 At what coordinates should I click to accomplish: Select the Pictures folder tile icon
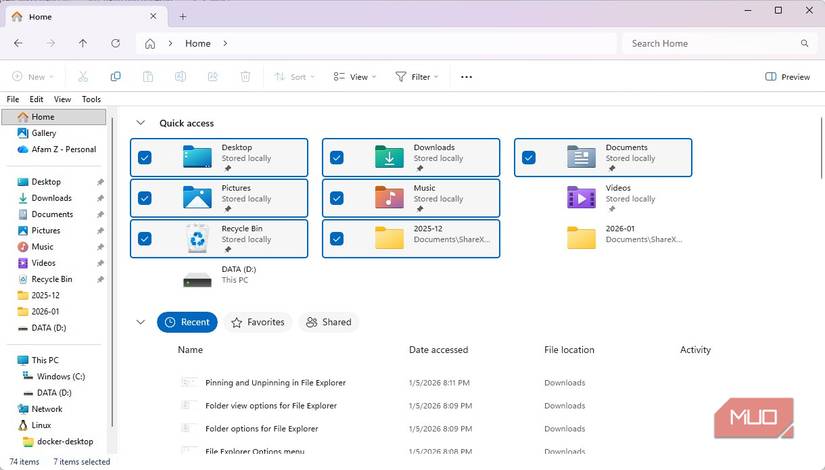pyautogui.click(x=197, y=197)
